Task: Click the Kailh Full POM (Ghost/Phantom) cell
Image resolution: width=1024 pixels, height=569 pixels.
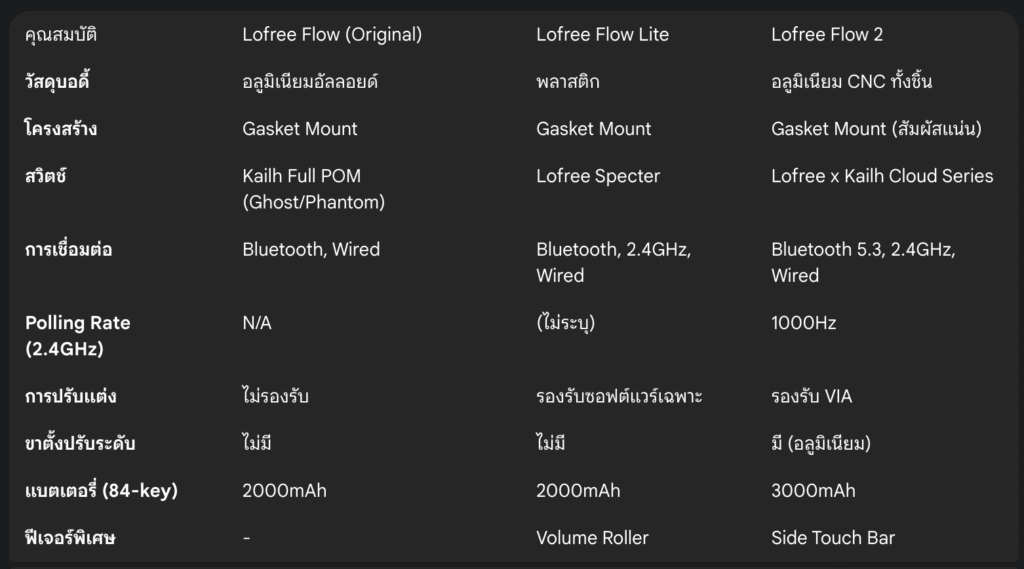Action: pos(313,189)
